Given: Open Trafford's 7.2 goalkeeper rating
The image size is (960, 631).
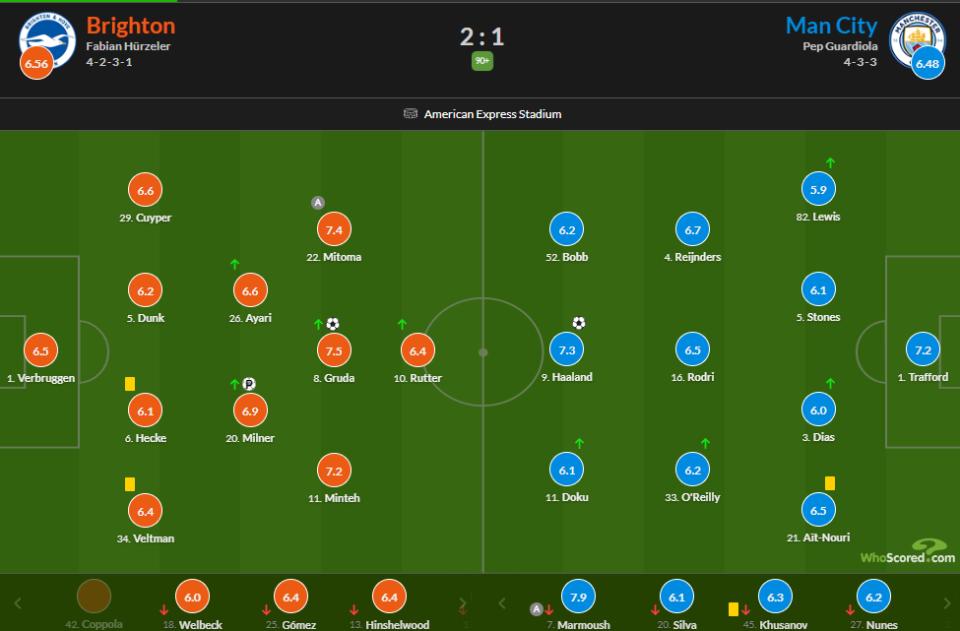Looking at the screenshot, I should pyautogui.click(x=923, y=349).
